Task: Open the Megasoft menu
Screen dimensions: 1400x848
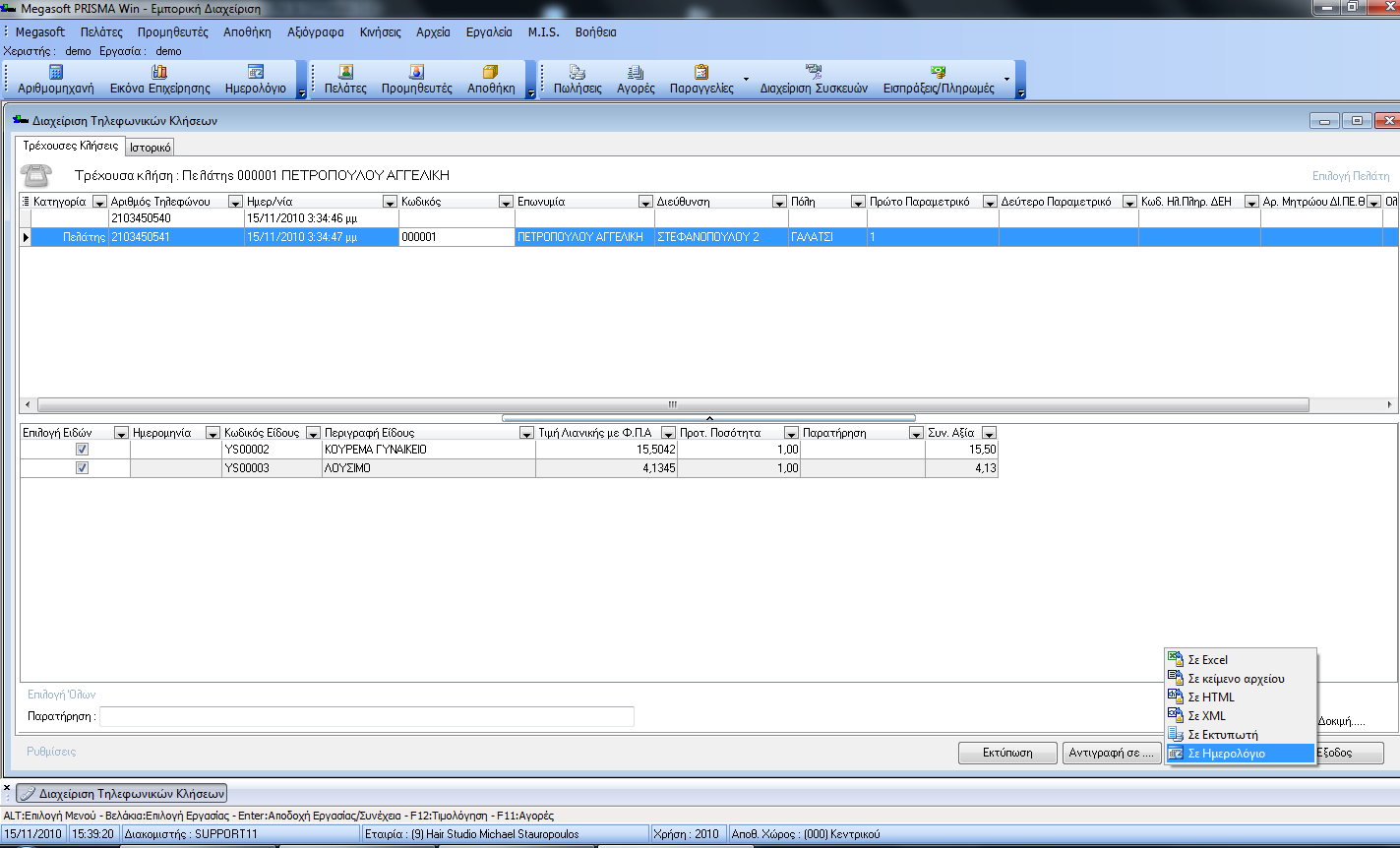Action: (x=40, y=31)
